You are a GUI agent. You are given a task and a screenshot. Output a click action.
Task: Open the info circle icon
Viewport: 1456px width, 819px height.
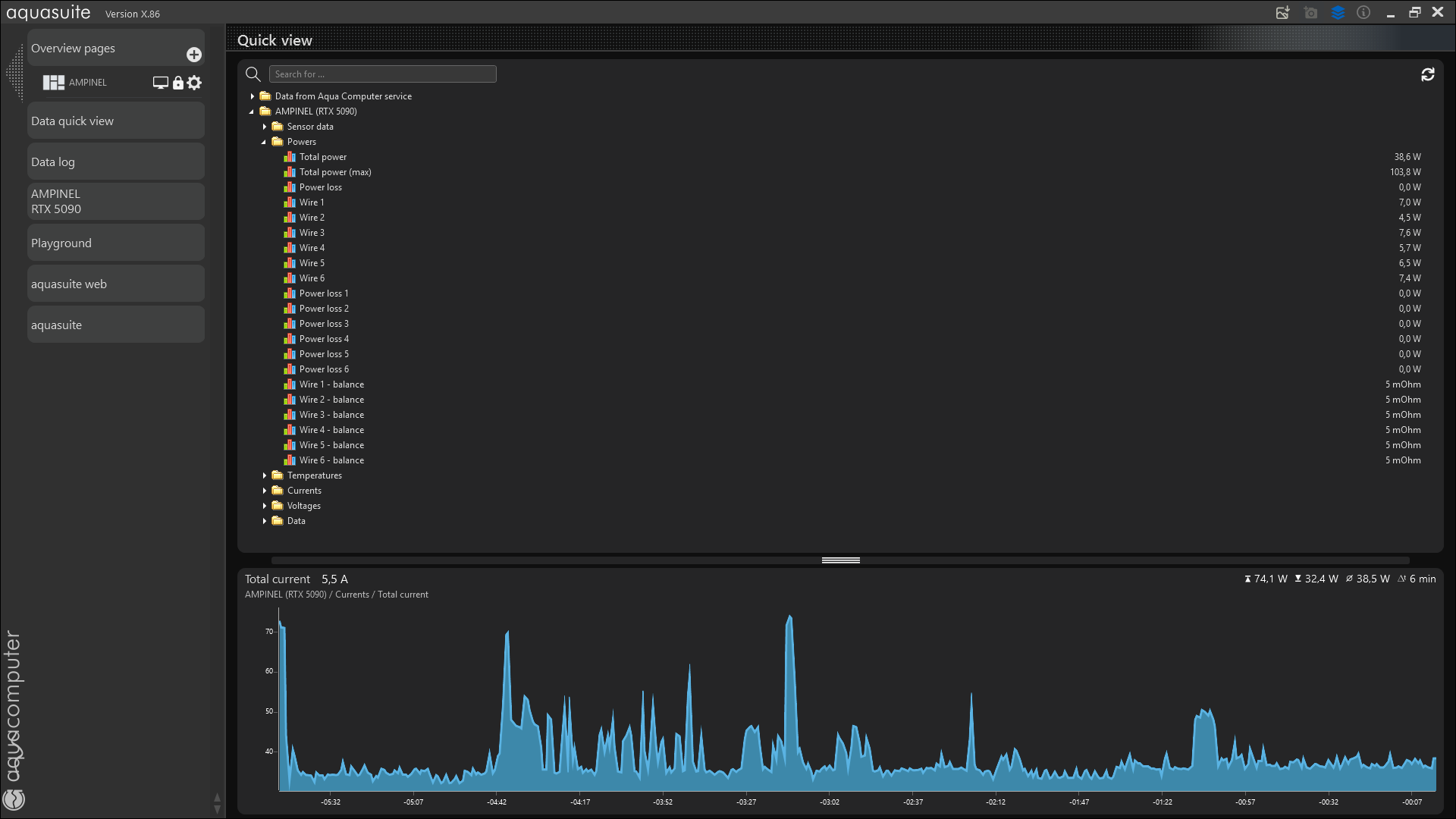point(1363,13)
